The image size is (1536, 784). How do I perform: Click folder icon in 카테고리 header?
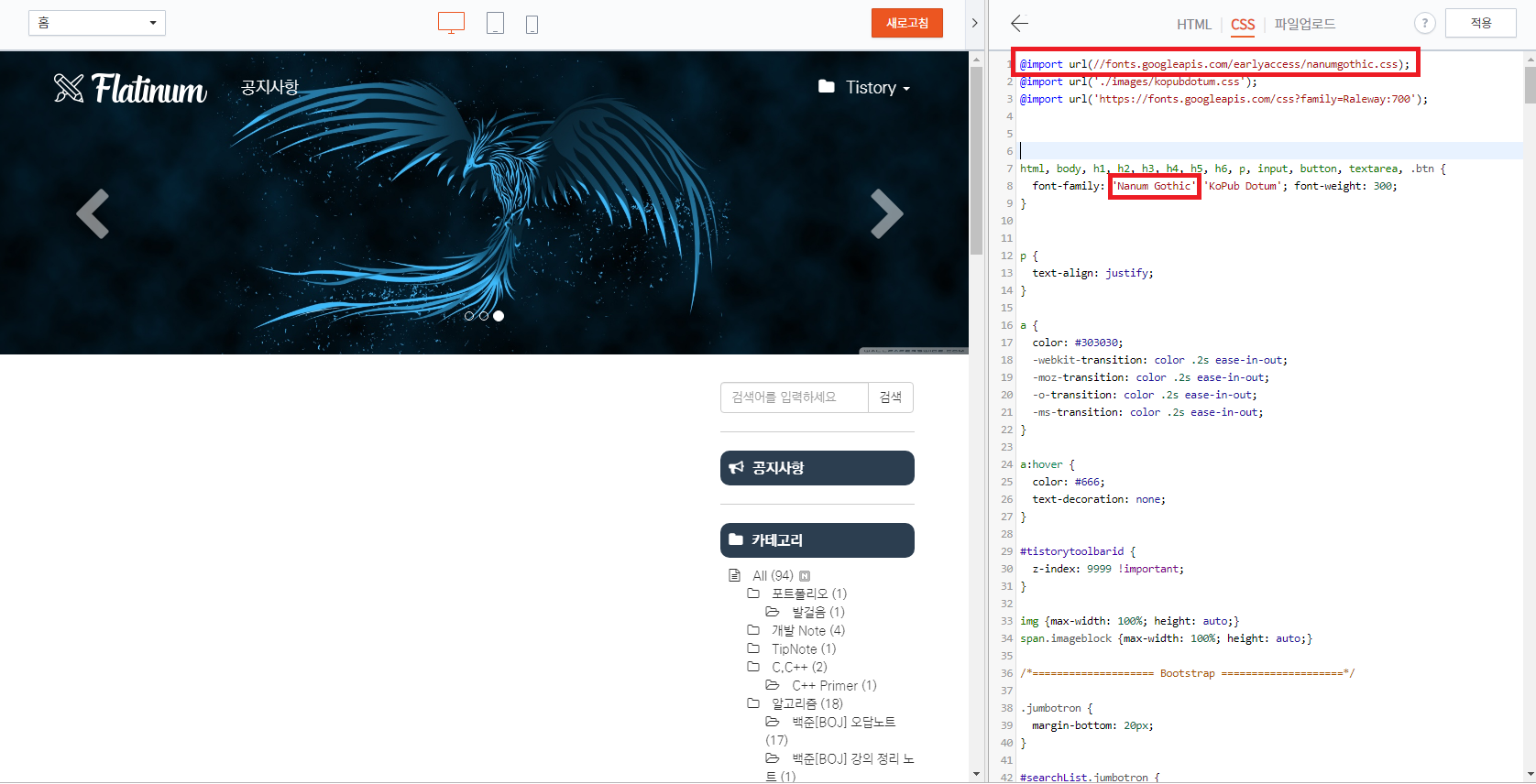(736, 539)
